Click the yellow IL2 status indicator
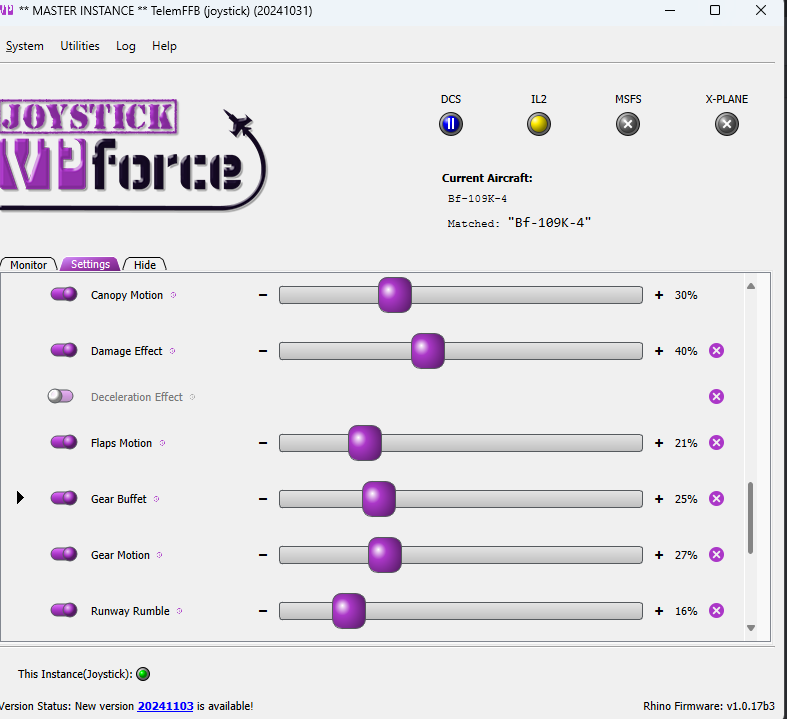The height and width of the screenshot is (719, 787). tap(539, 124)
